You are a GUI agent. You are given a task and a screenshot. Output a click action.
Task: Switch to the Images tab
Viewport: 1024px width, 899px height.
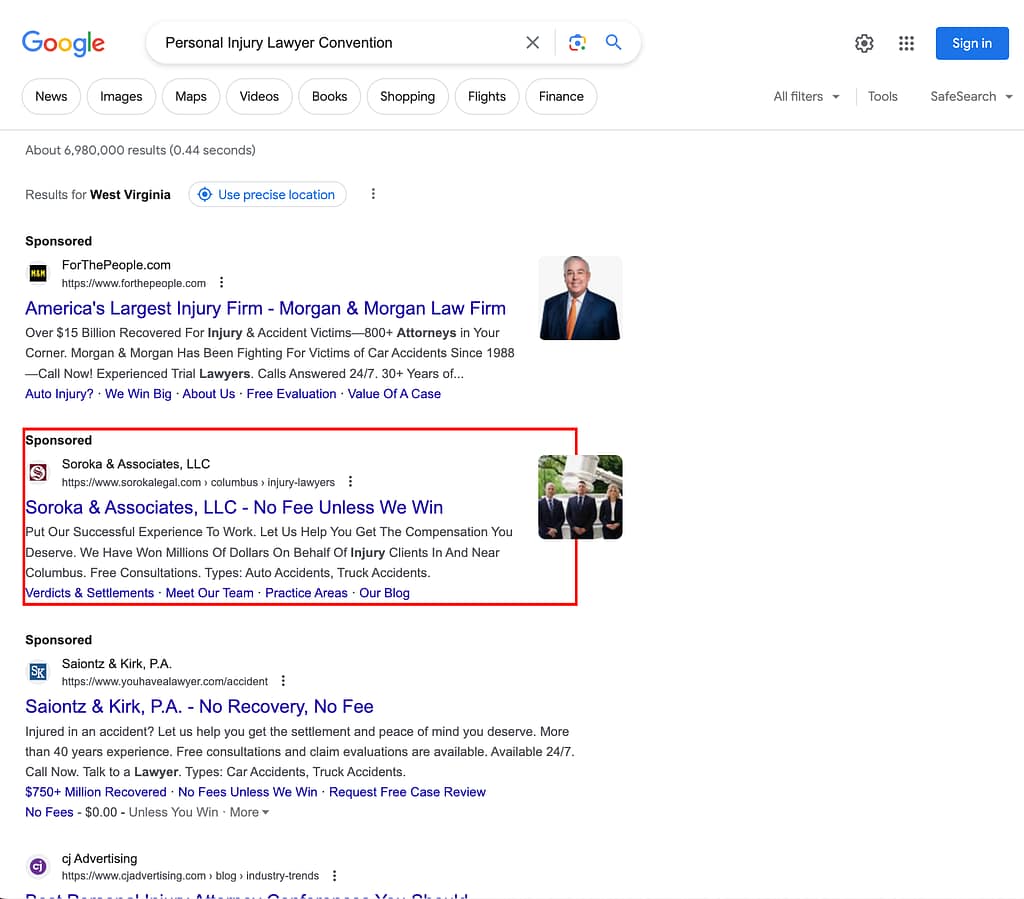(x=121, y=96)
